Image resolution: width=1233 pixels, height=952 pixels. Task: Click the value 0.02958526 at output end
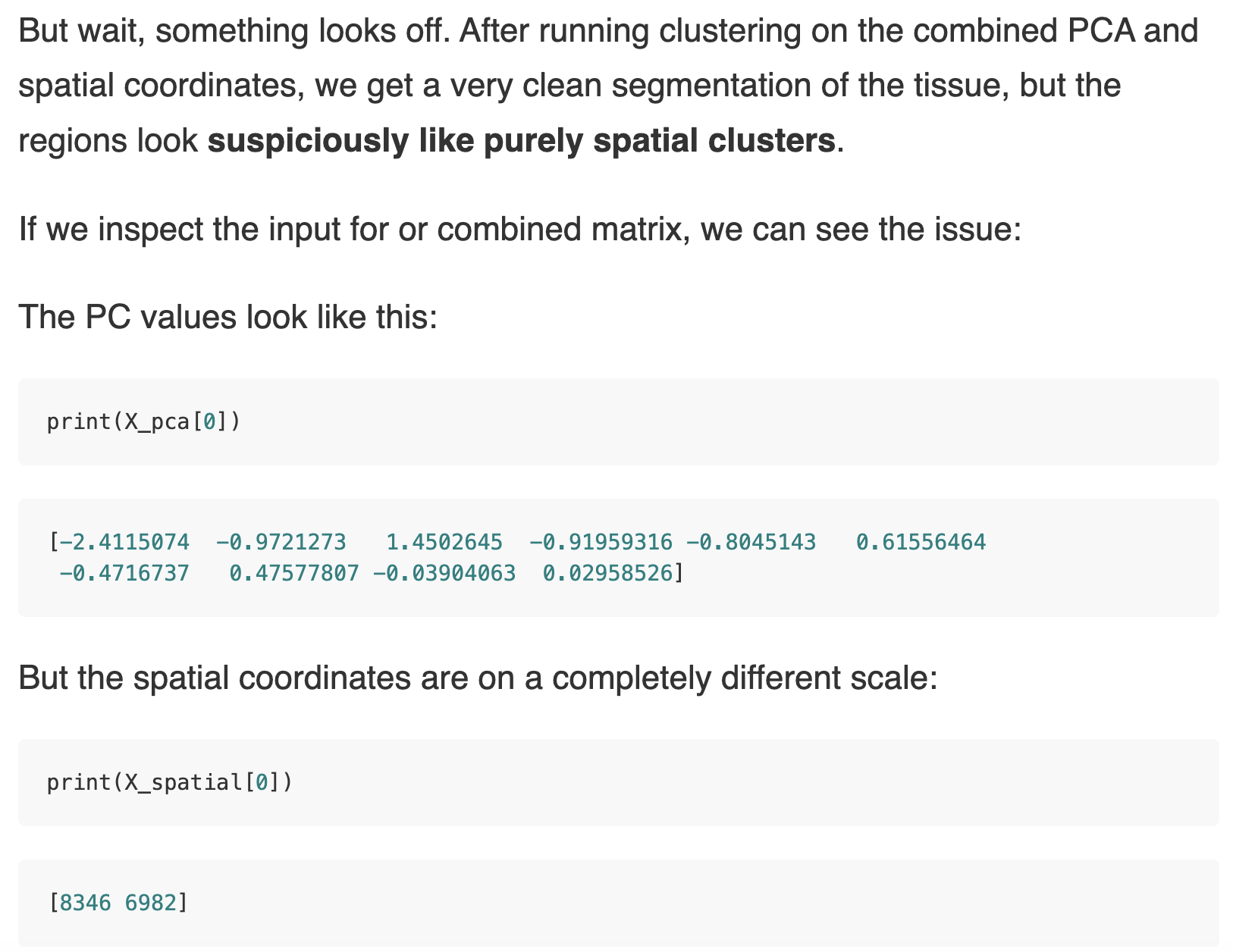click(x=608, y=573)
